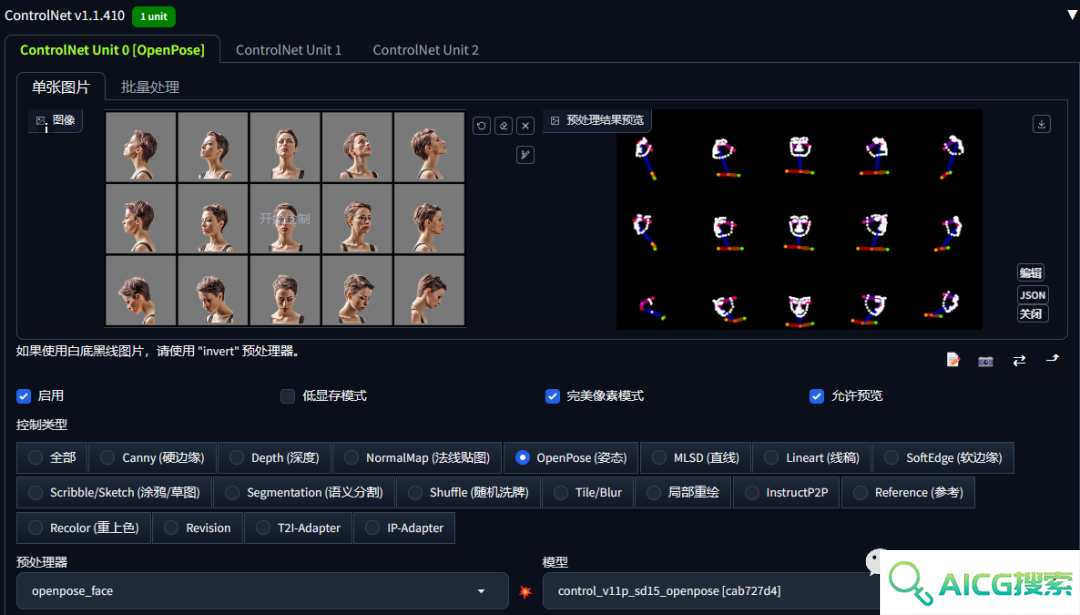Image resolution: width=1080 pixels, height=615 pixels.
Task: Click the swap arrows mirror icon
Action: [x=1019, y=360]
